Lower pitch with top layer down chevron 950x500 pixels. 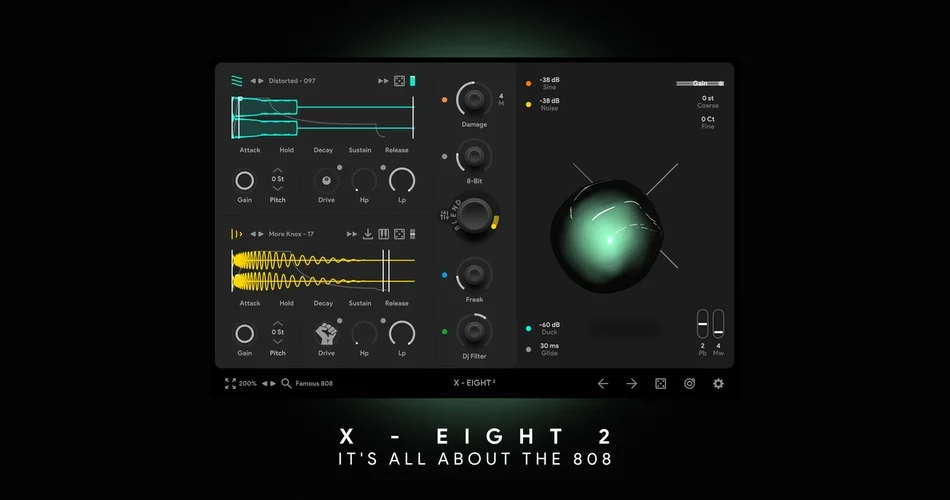277,188
